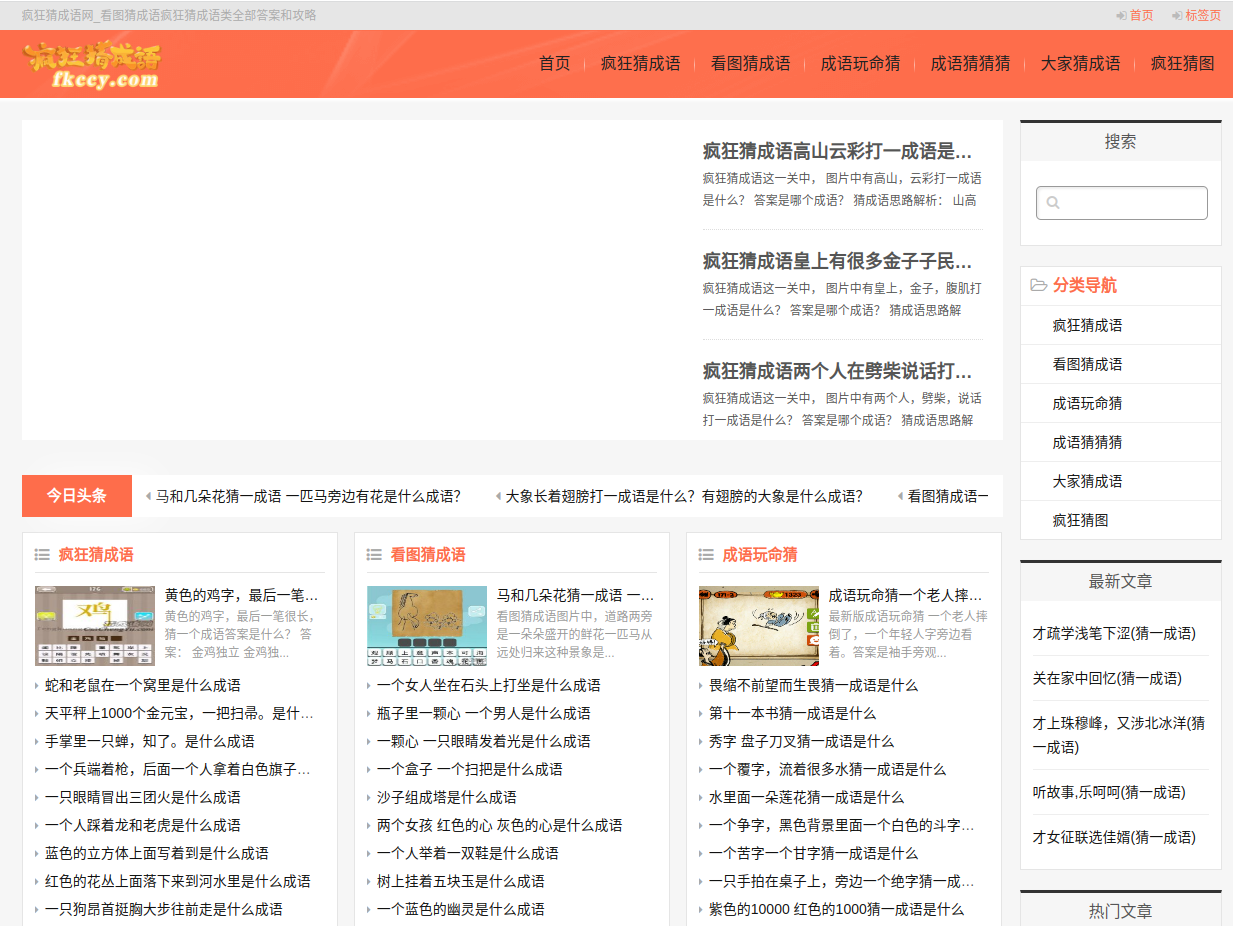
Task: Click the 标签页 arrow icon in the top bar
Action: tap(1177, 16)
